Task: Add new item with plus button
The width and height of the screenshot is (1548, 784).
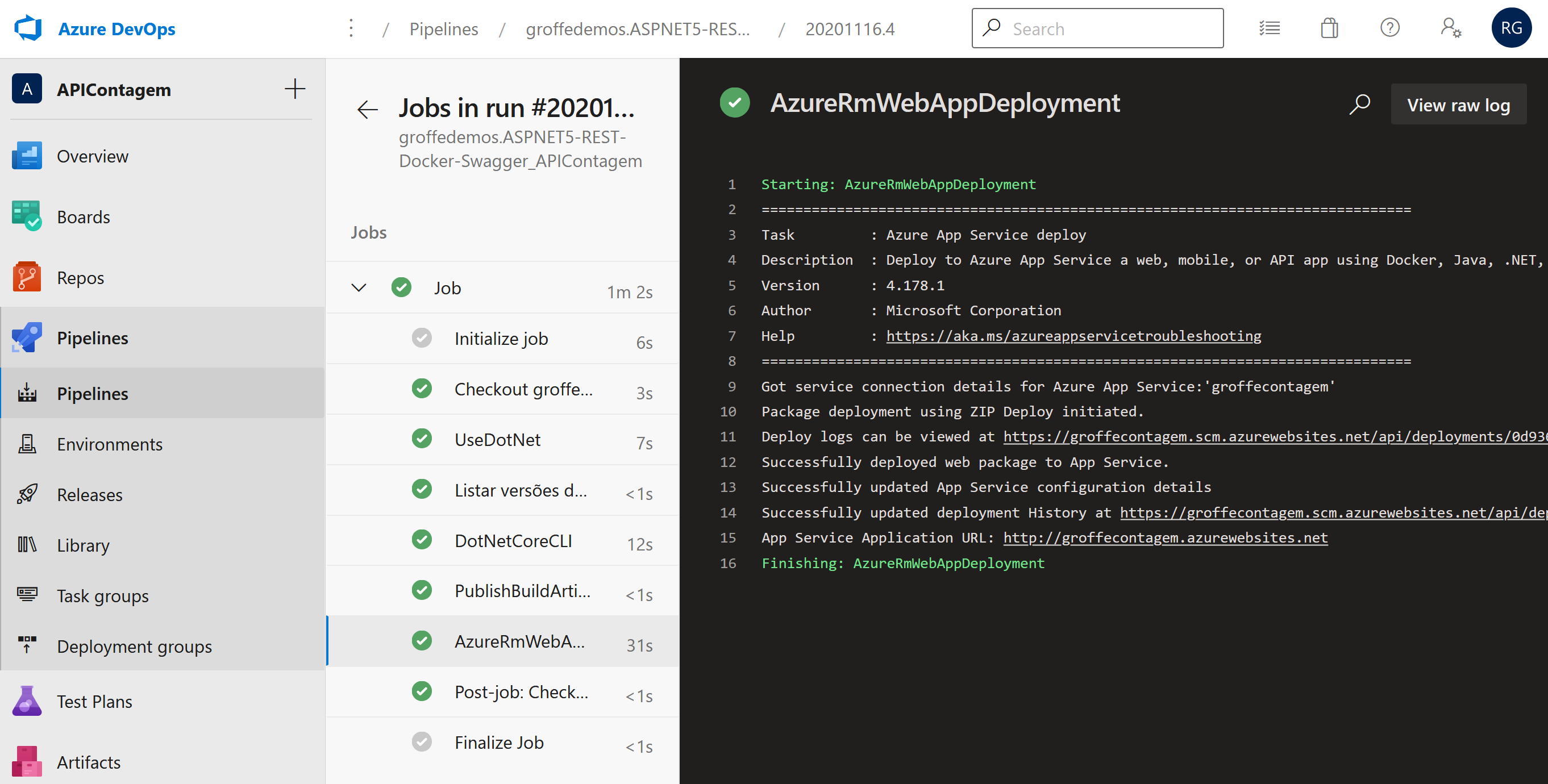Action: click(x=294, y=89)
